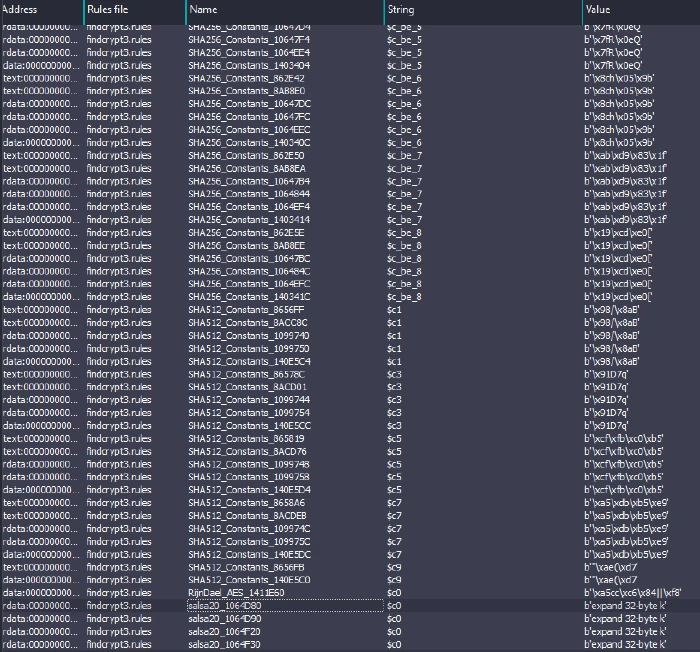
Task: Select row SHA256_Constants_140341C
Action: [350, 297]
